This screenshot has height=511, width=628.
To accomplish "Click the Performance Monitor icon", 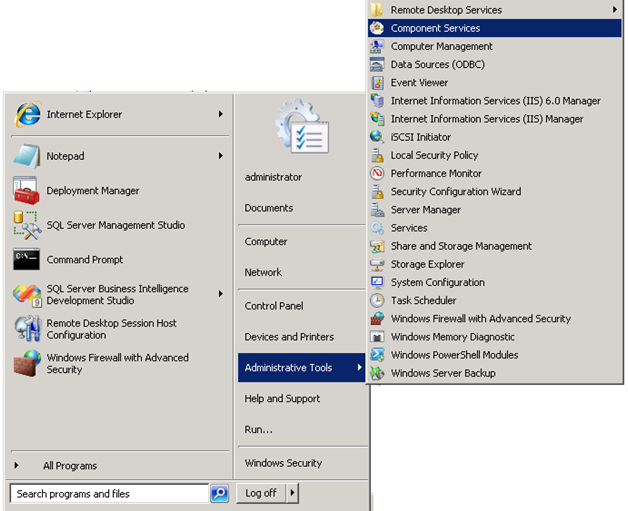I will 377,173.
